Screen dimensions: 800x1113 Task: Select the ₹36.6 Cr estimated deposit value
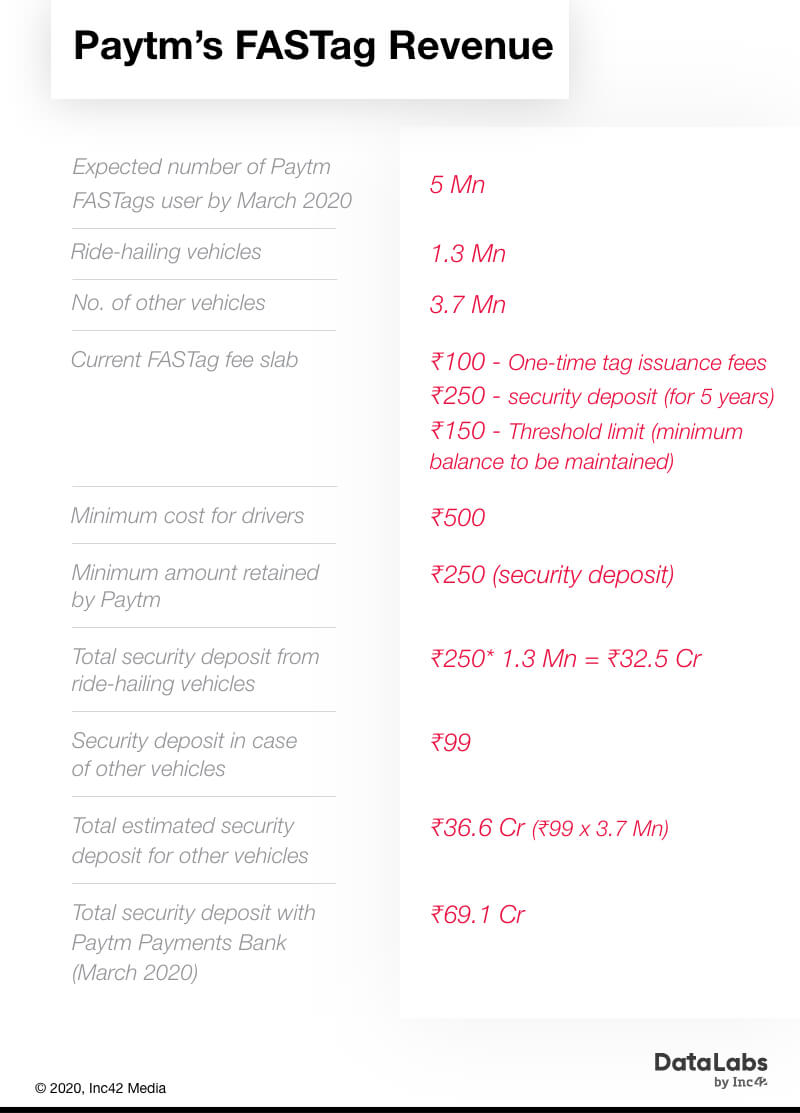point(477,828)
